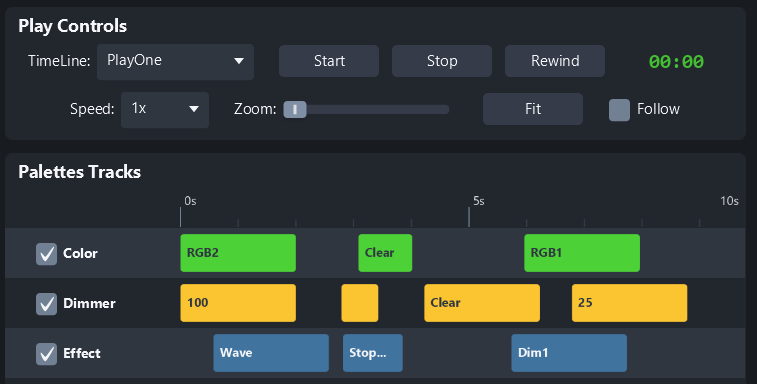Open the TimeLine PlayOne dropdown
Viewport: 757px width, 384px height.
click(175, 61)
